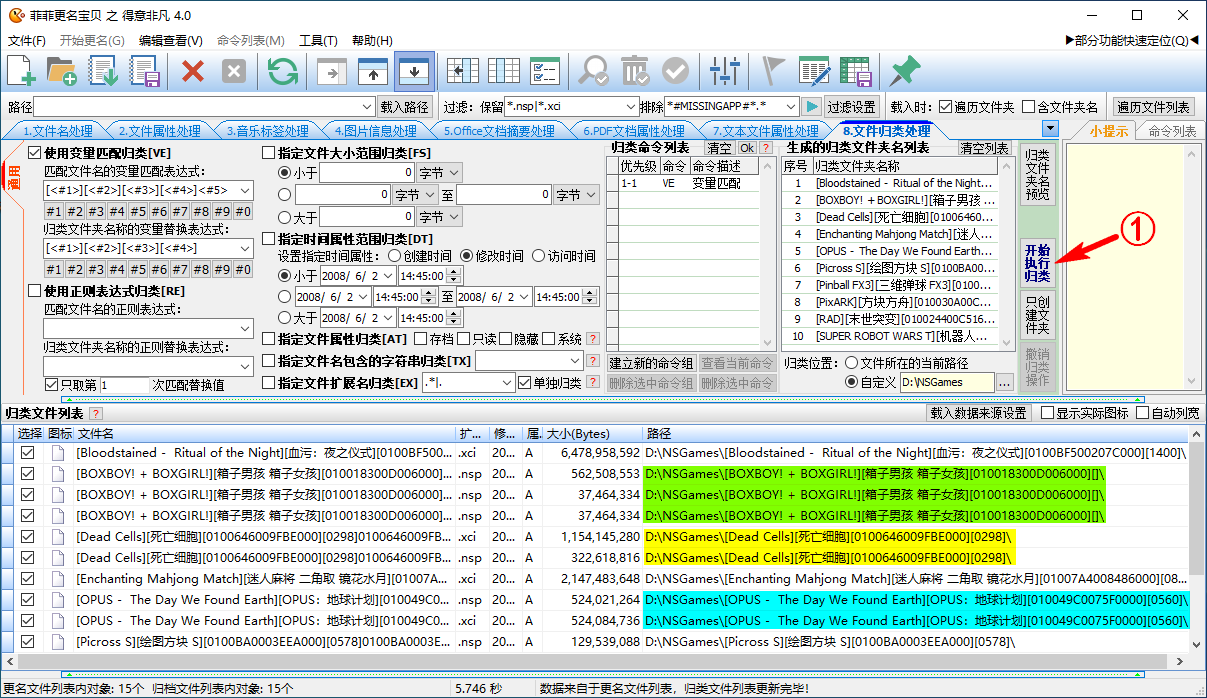Click the panel down-arrow layout icon

(414, 71)
